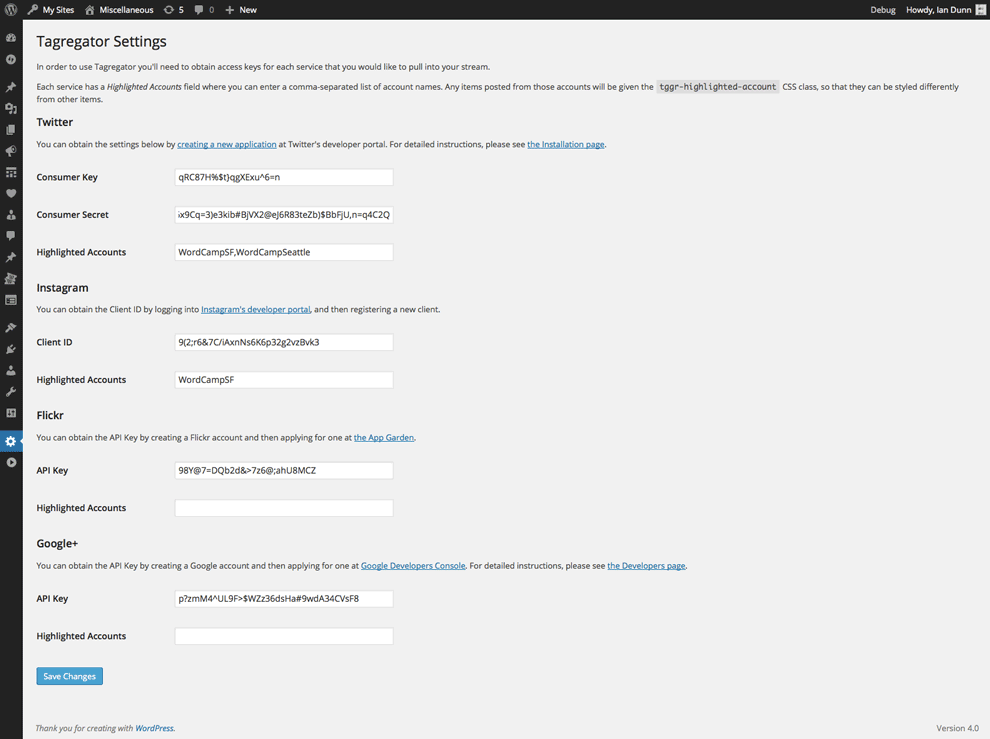This screenshot has width=990, height=739.
Task: Select the sliders icon above the gear
Action: click(11, 413)
